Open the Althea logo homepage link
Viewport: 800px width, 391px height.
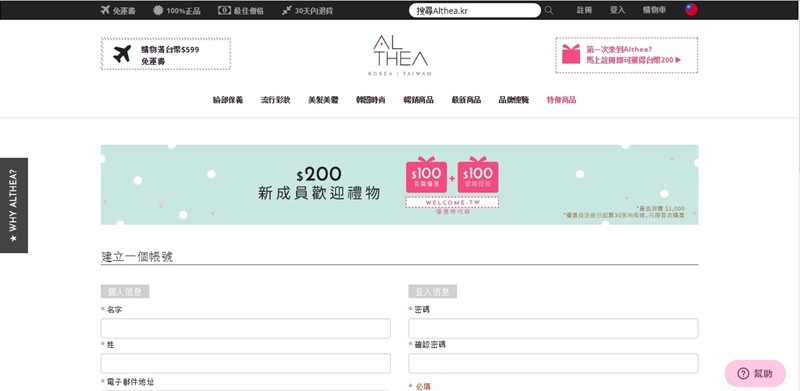tap(400, 55)
